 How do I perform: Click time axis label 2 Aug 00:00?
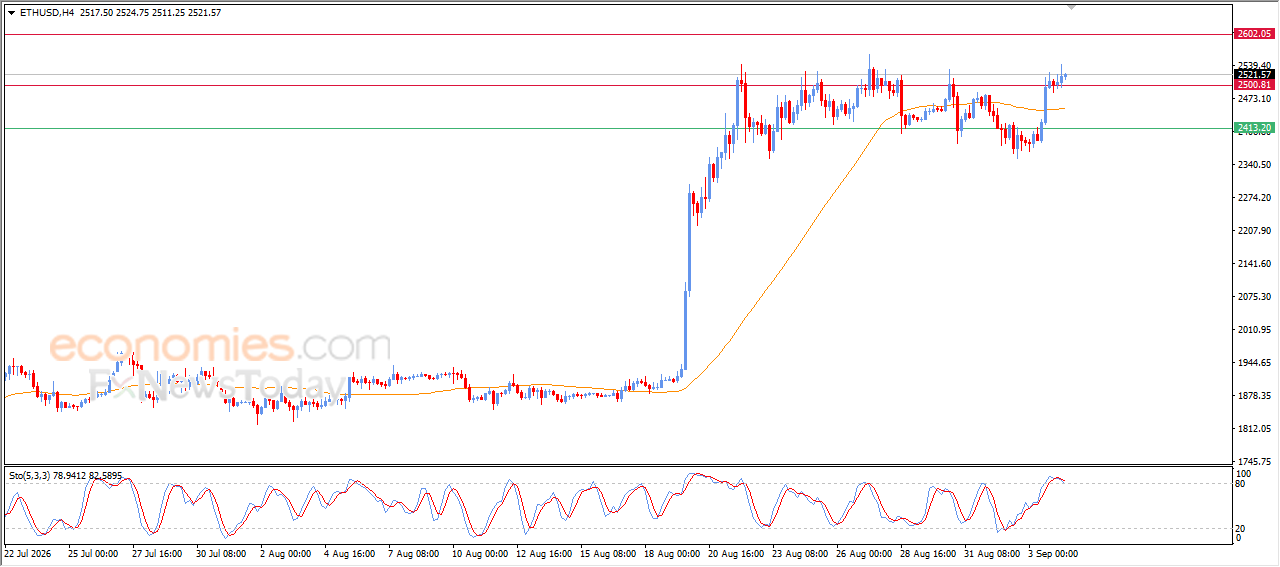tap(284, 552)
